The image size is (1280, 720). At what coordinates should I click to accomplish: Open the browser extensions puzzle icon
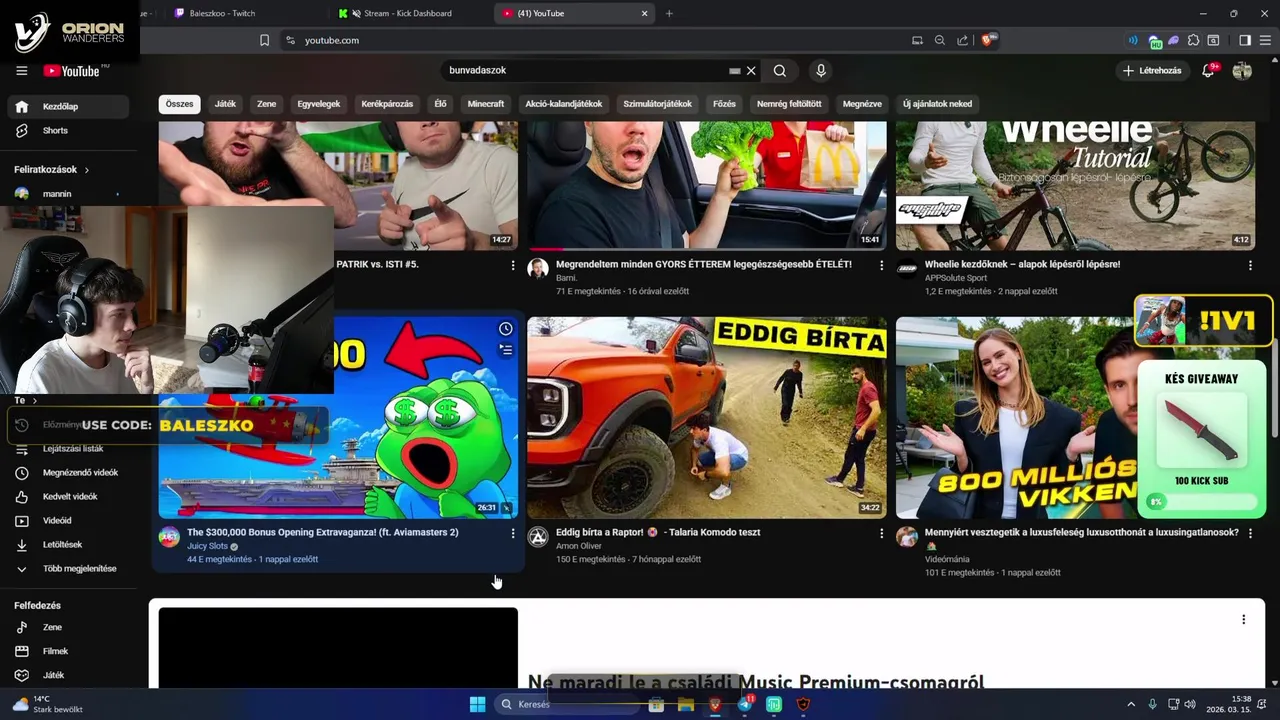1193,40
